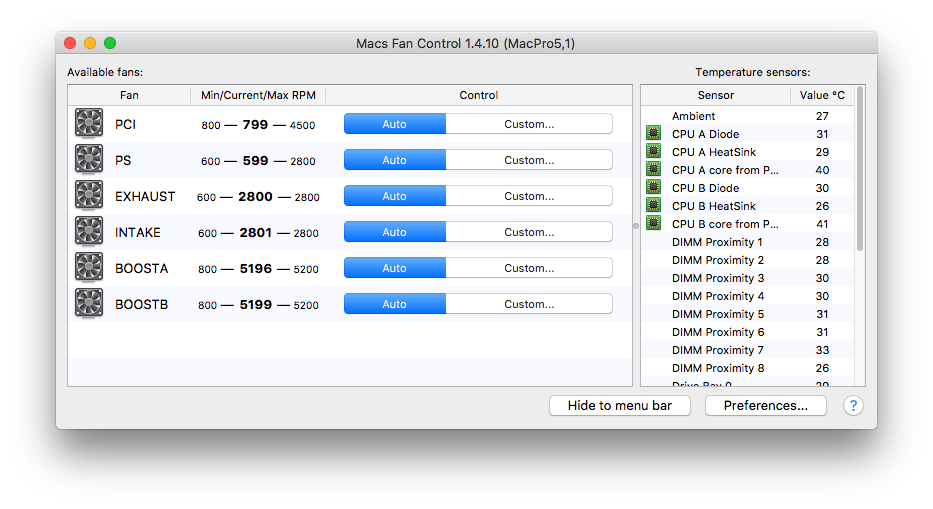Click the BOOSTA fan icon
Image resolution: width=933 pixels, height=509 pixels.
pos(89,267)
